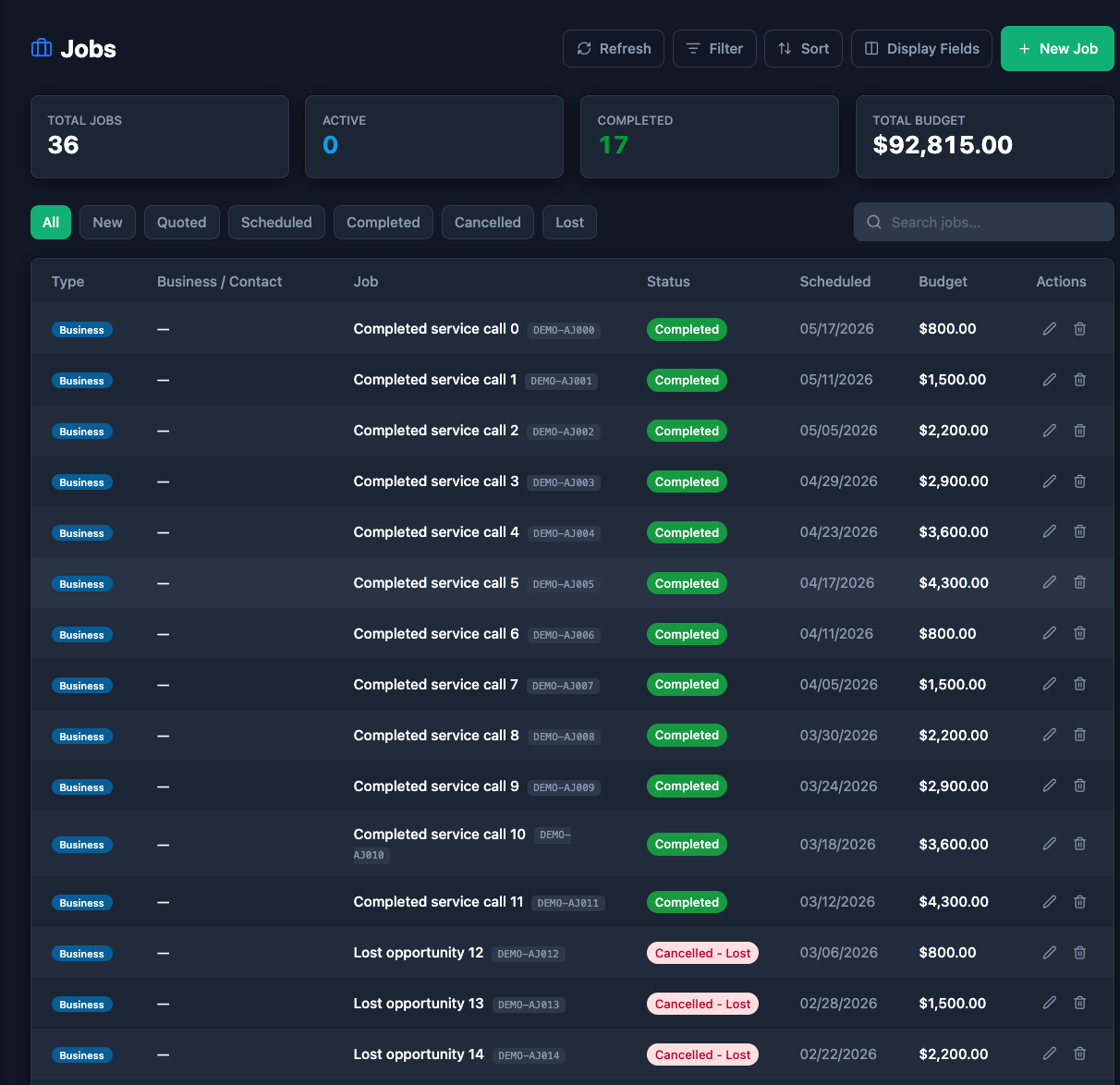Screen dimensions: 1120x1085
Task: Open Display Fields settings
Action: point(921,48)
